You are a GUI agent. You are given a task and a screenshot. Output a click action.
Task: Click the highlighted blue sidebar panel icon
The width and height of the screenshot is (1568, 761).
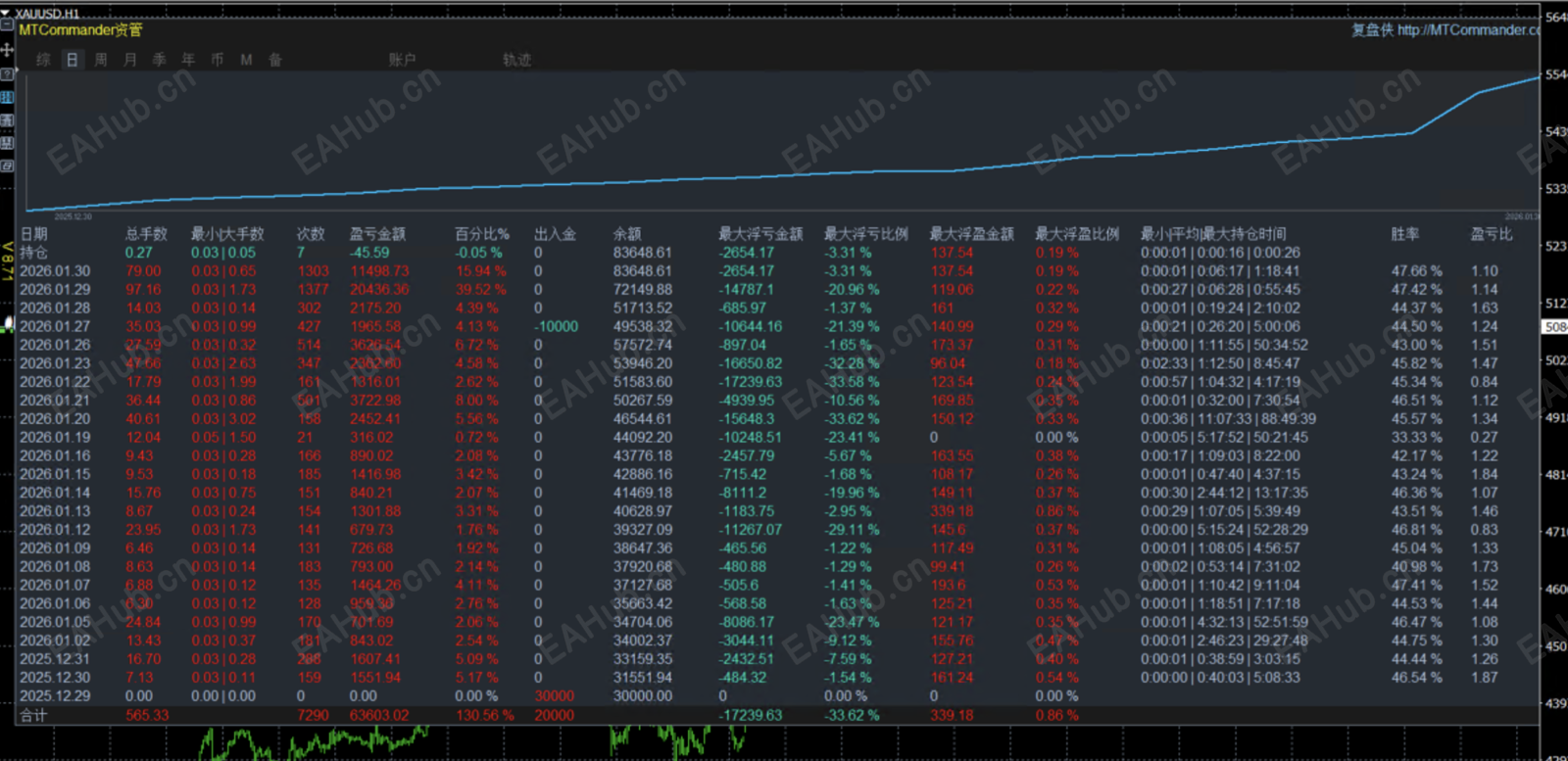7,97
